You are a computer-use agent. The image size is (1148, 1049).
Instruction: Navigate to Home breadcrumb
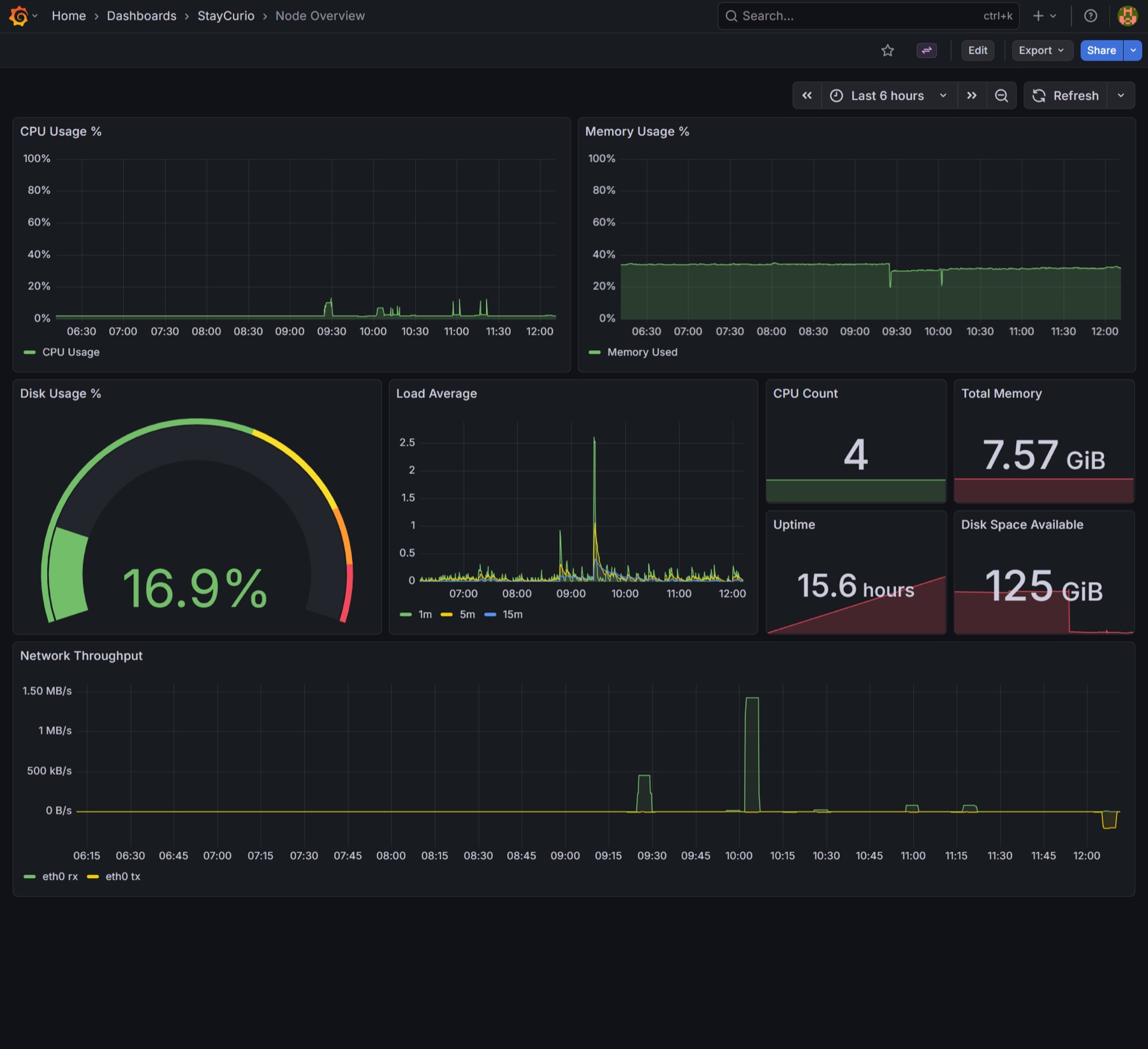[69, 16]
